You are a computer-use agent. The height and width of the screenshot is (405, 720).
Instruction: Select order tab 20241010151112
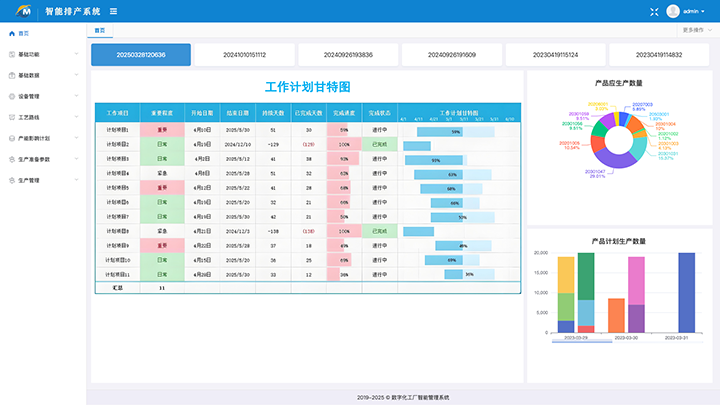pyautogui.click(x=245, y=55)
